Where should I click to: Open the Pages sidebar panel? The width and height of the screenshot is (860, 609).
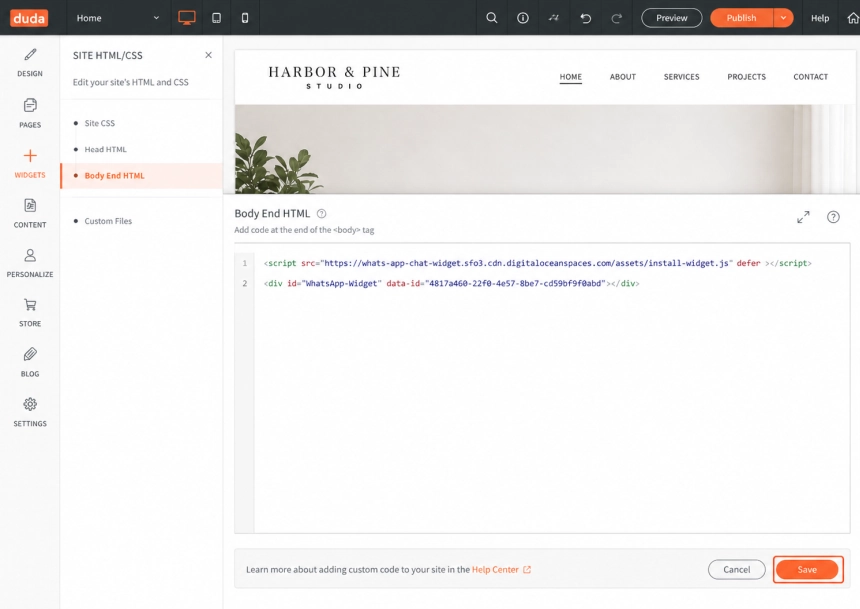tap(30, 114)
